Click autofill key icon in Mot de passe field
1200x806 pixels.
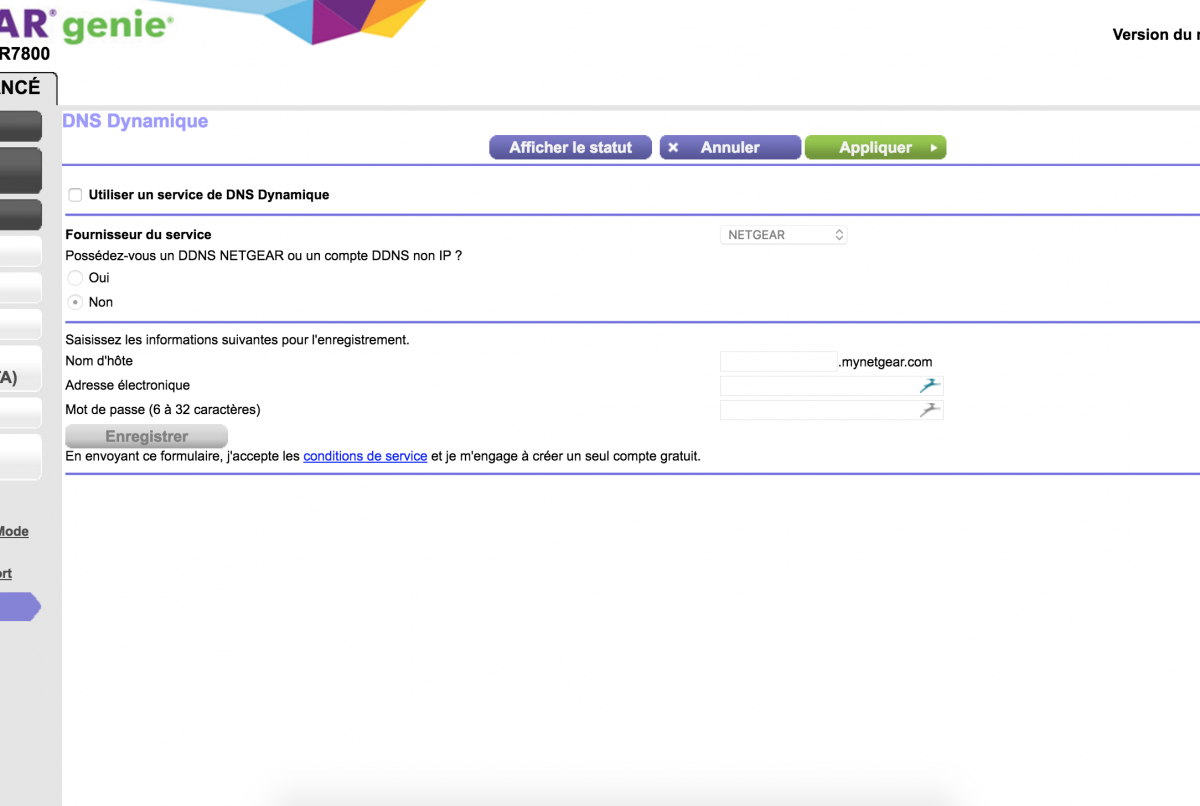(931, 410)
